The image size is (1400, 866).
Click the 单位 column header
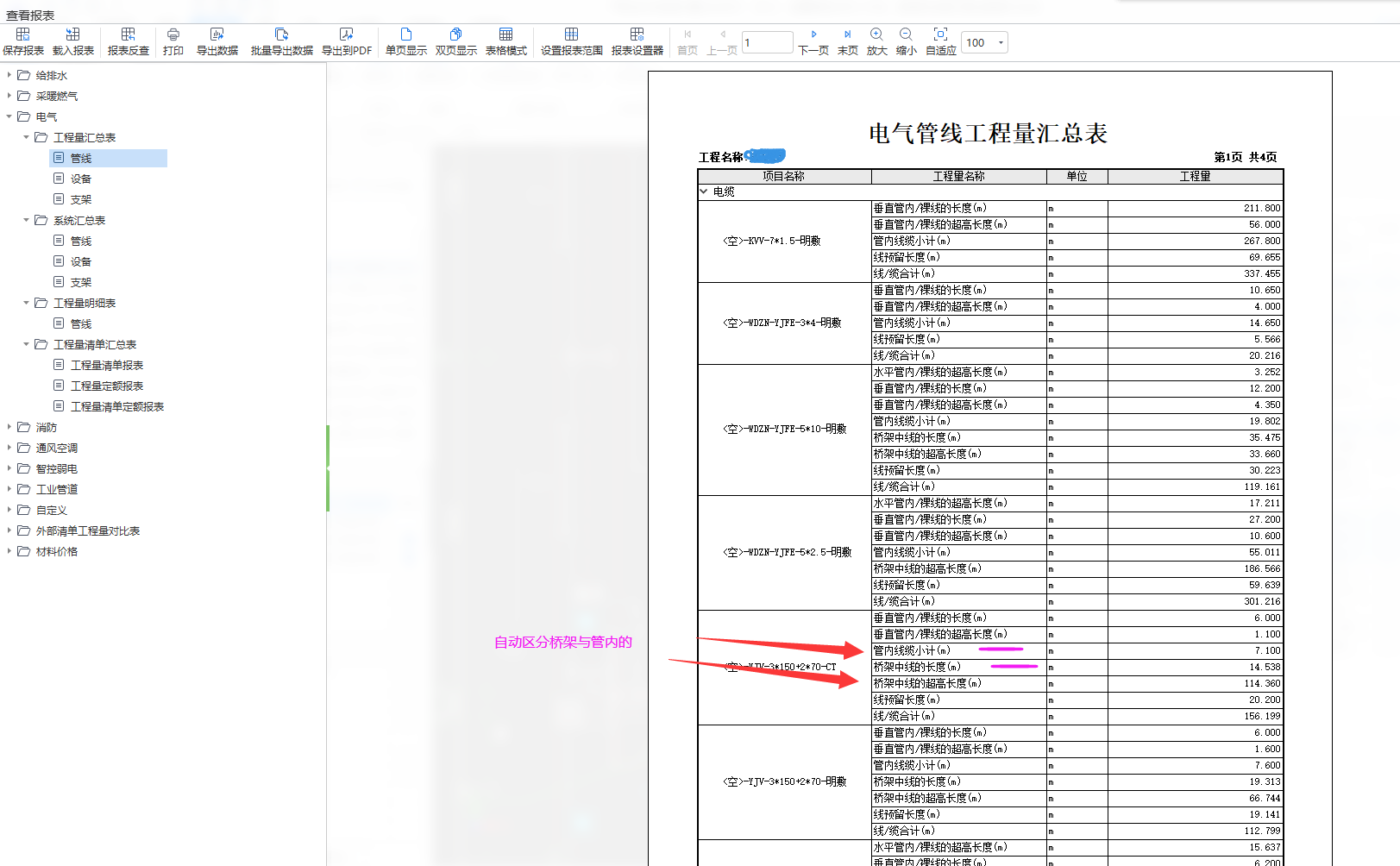[1077, 176]
